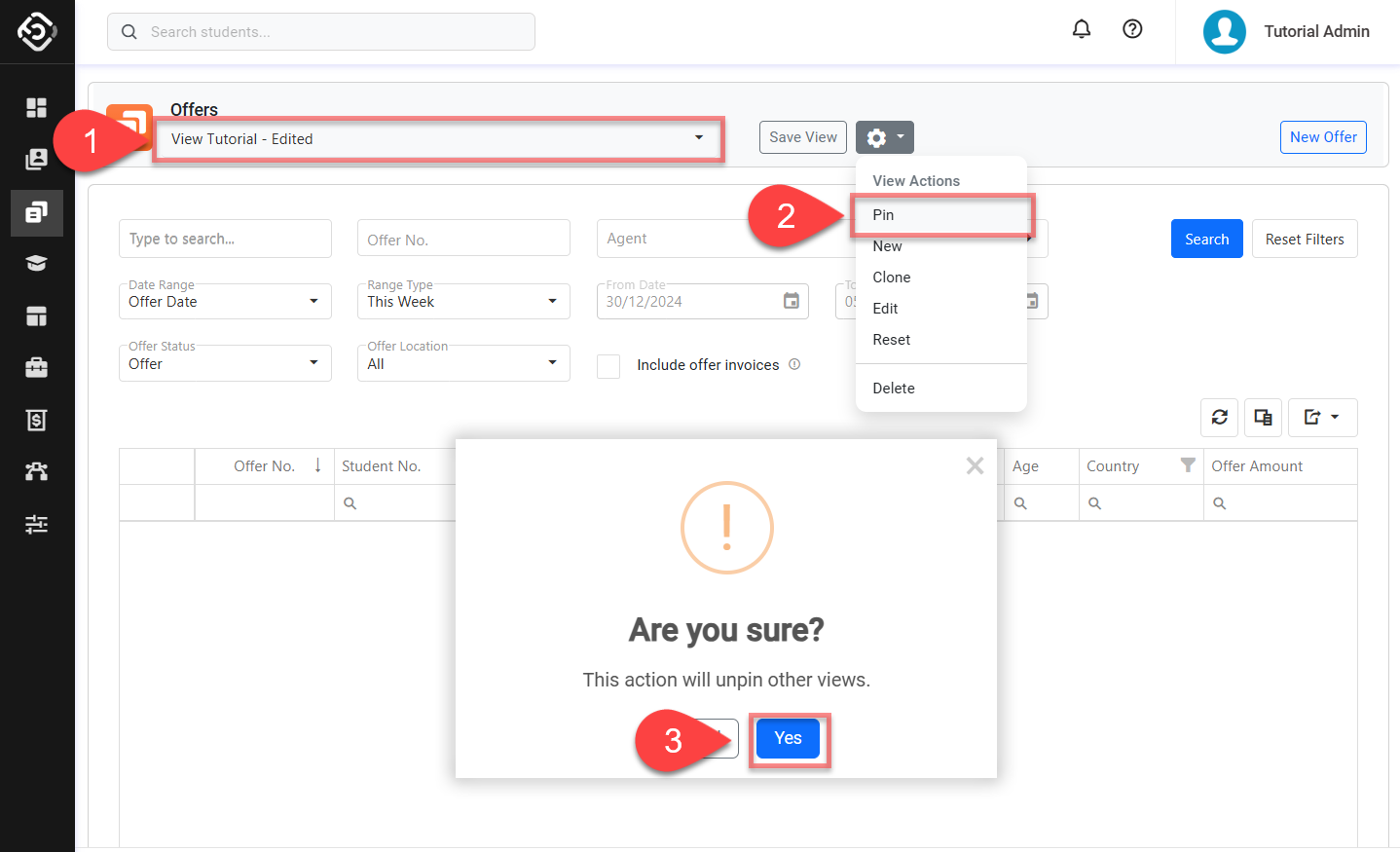
Task: Expand the Offer Status dropdown
Action: (x=225, y=363)
